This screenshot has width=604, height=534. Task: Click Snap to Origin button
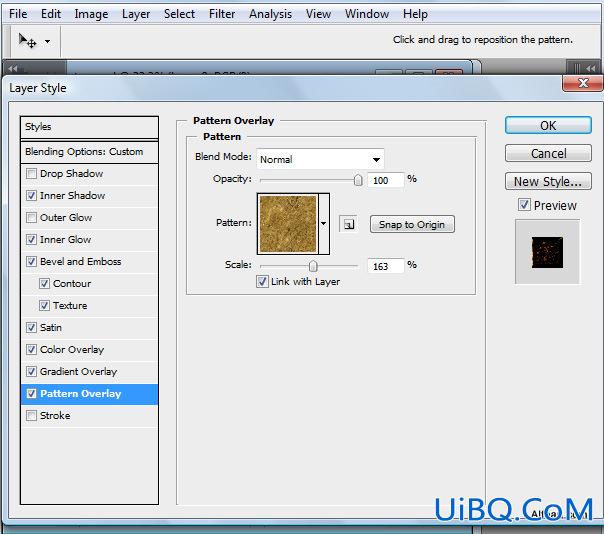[412, 224]
